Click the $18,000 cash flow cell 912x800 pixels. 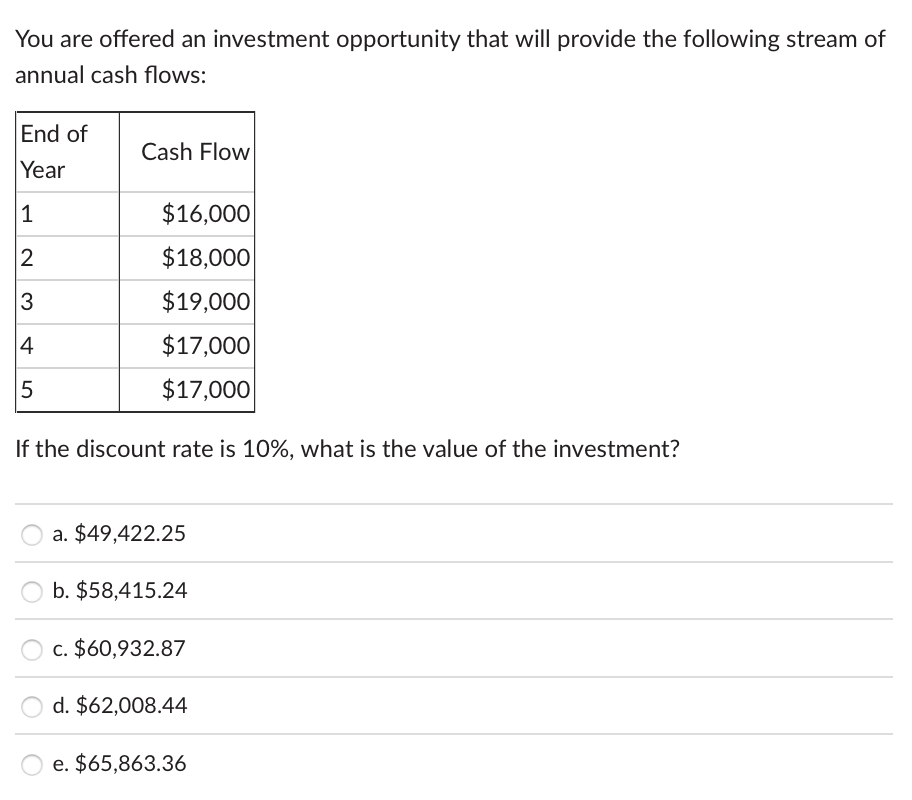point(205,257)
